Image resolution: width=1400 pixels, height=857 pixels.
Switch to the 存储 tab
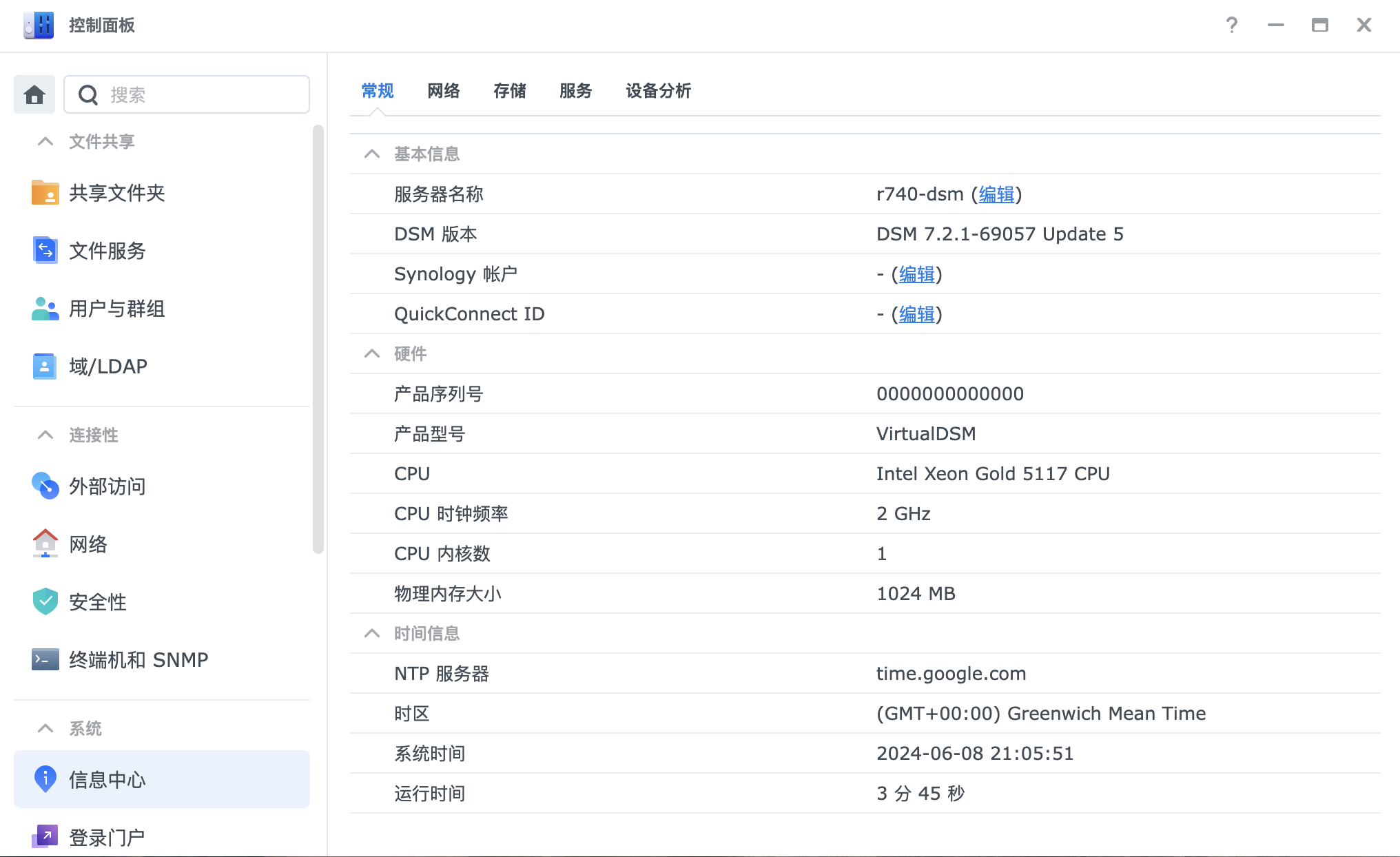(510, 91)
